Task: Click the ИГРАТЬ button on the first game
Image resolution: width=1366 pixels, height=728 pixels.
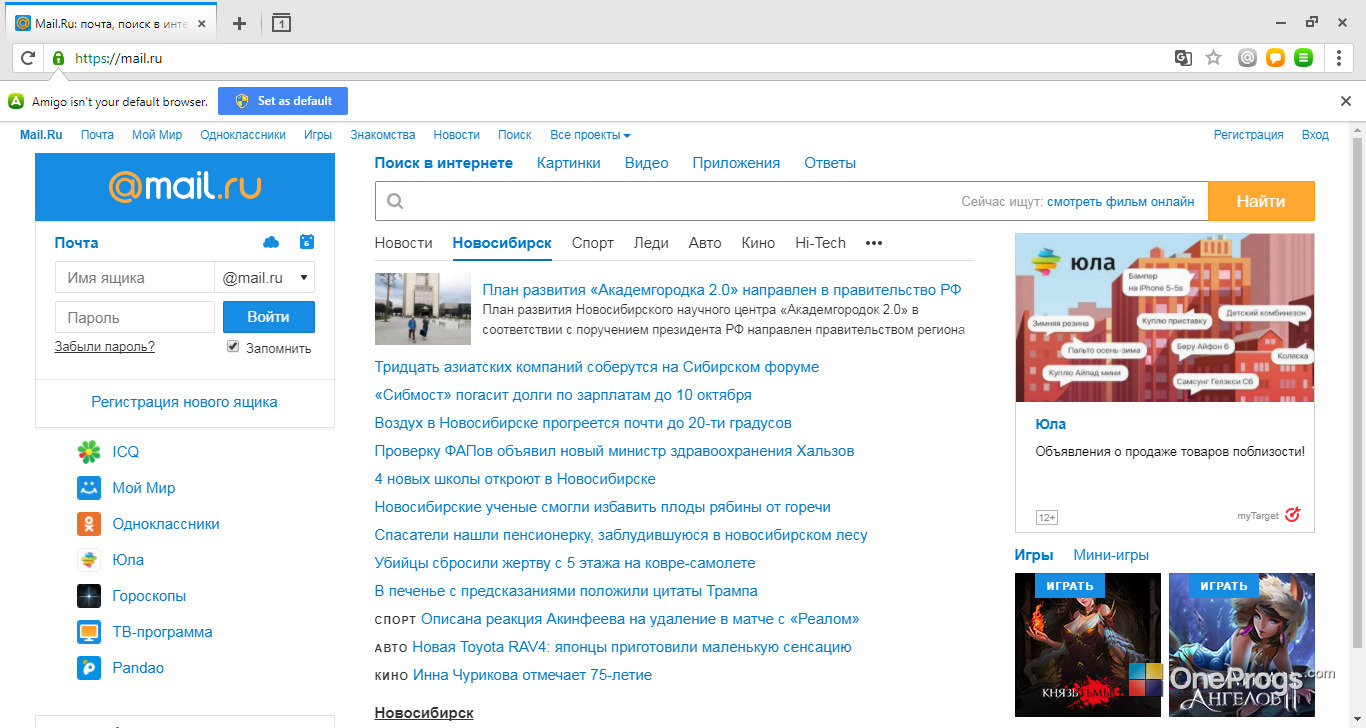Action: coord(1069,586)
